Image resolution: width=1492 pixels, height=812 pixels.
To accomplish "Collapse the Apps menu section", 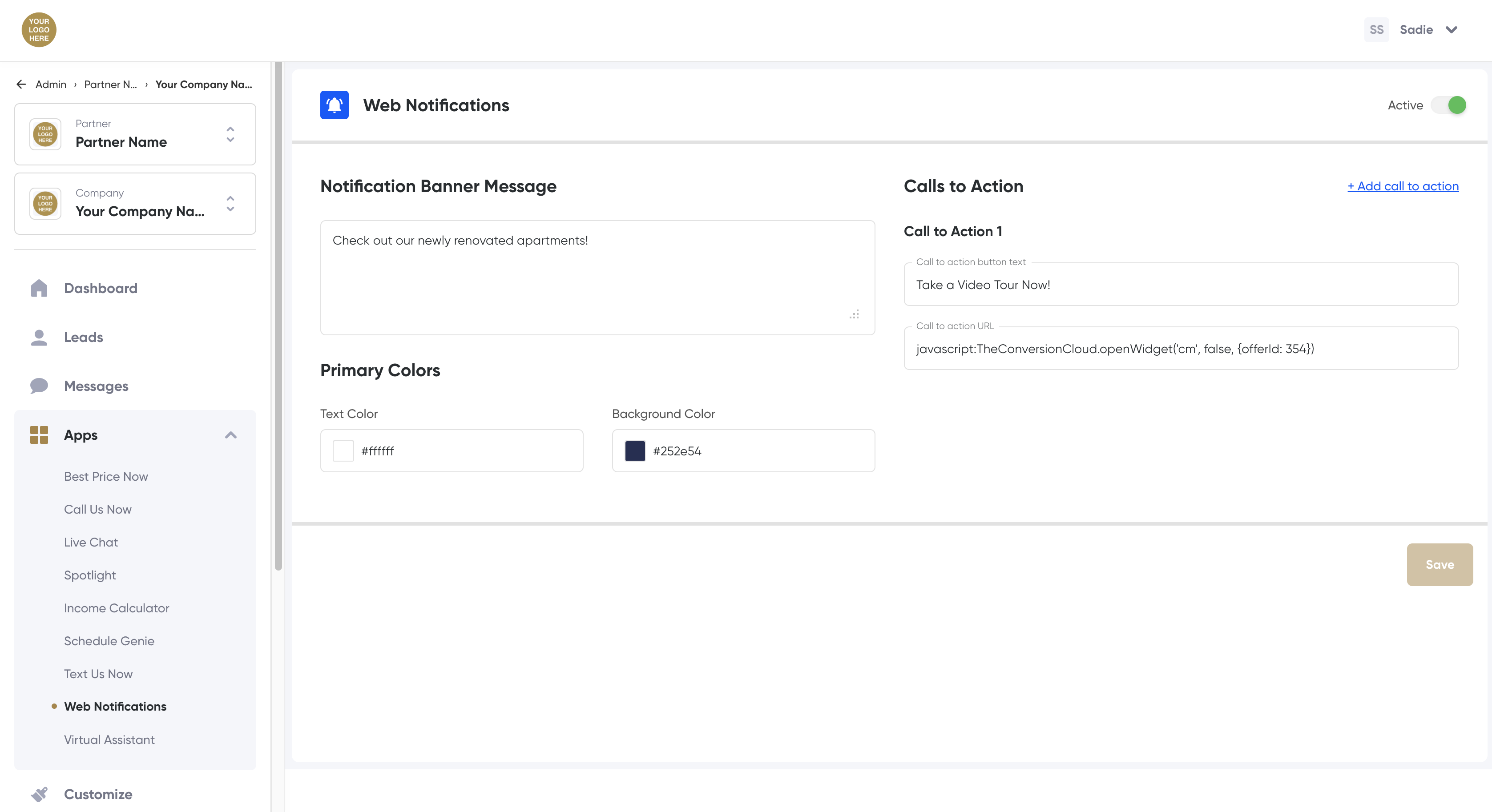I will 230,435.
